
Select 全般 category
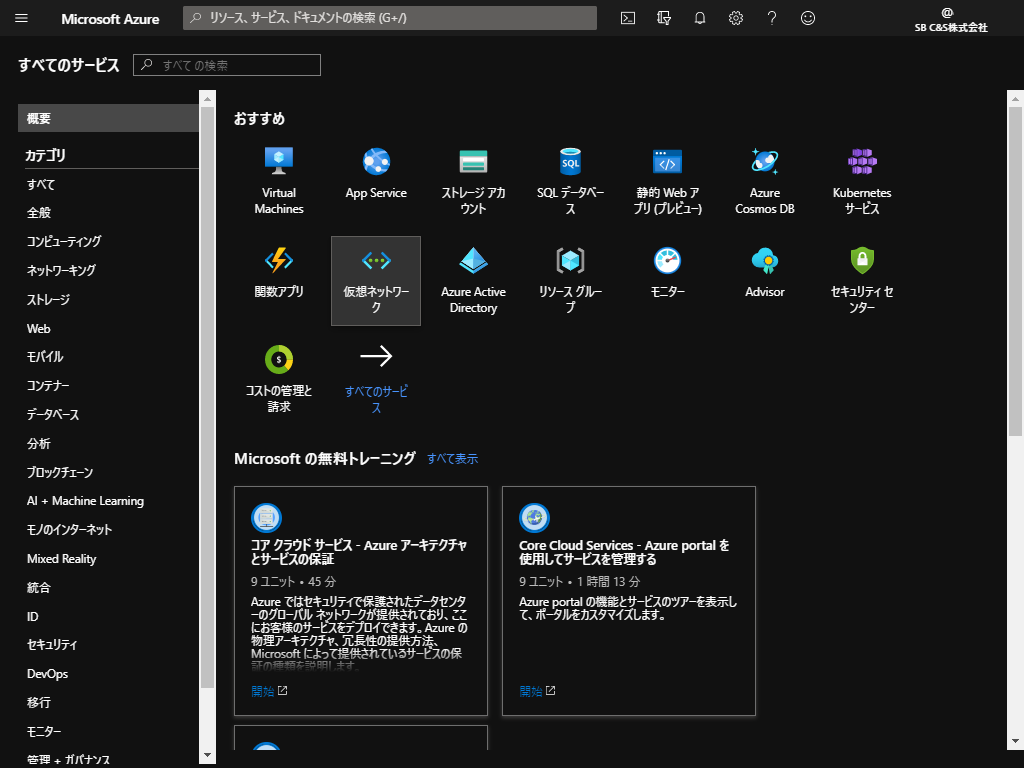(39, 212)
